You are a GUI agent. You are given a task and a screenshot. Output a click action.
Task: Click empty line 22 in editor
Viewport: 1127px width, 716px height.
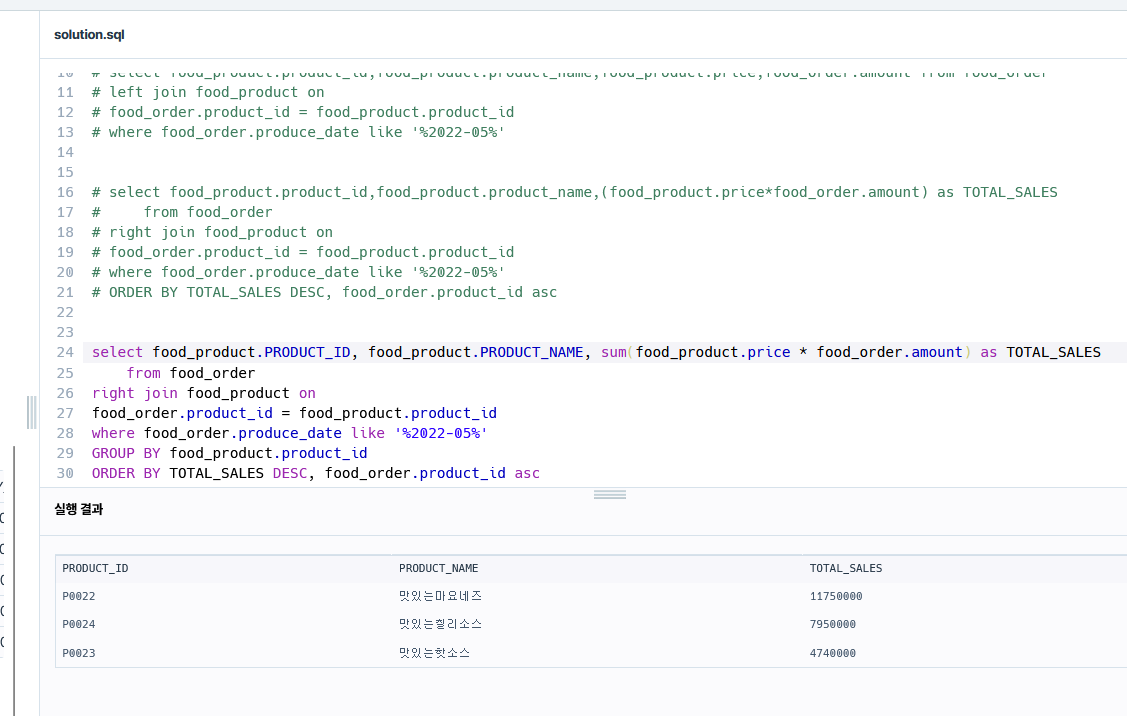(575, 312)
